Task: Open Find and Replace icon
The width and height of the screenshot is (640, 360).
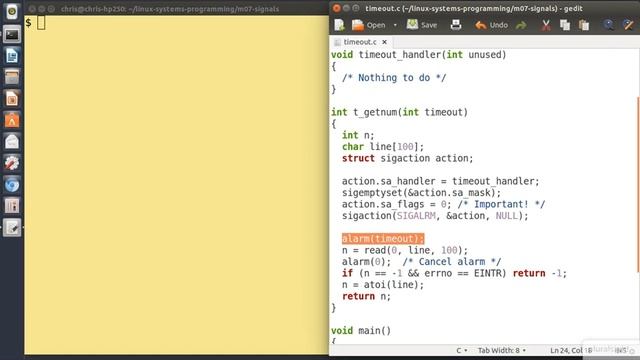Action: [628, 25]
